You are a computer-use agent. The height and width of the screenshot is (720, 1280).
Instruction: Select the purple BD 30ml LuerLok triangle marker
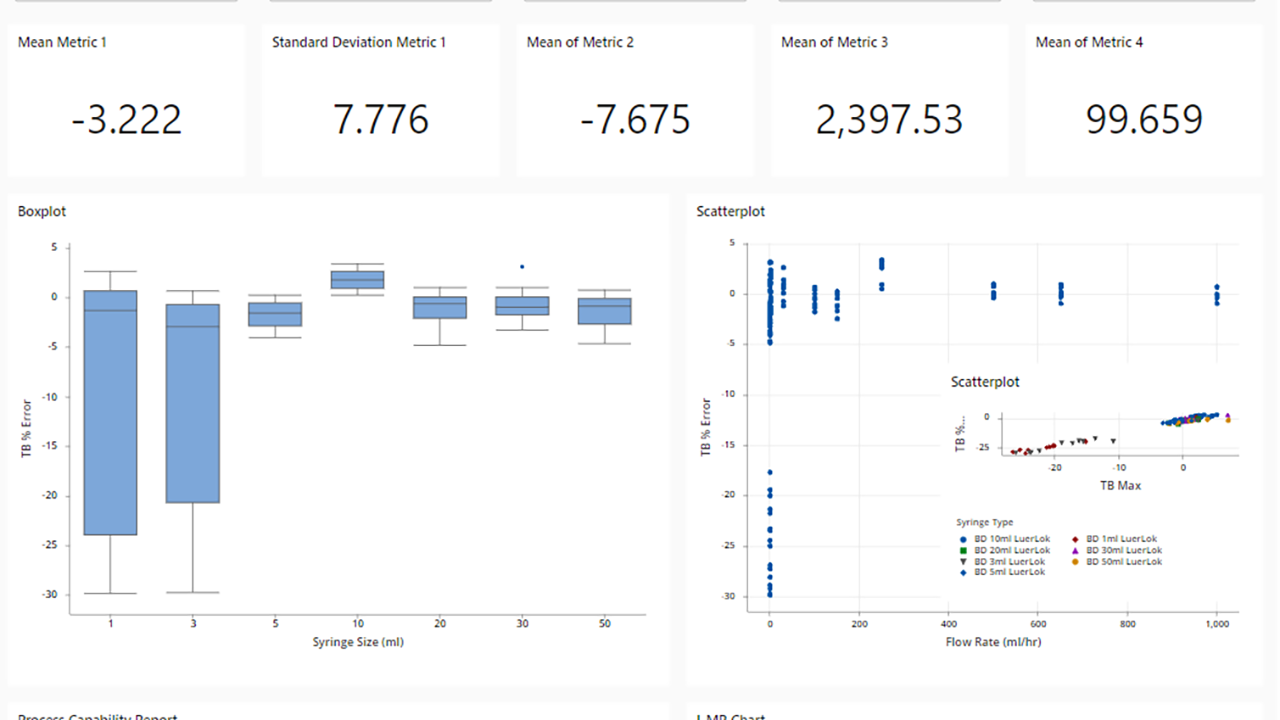[1076, 550]
